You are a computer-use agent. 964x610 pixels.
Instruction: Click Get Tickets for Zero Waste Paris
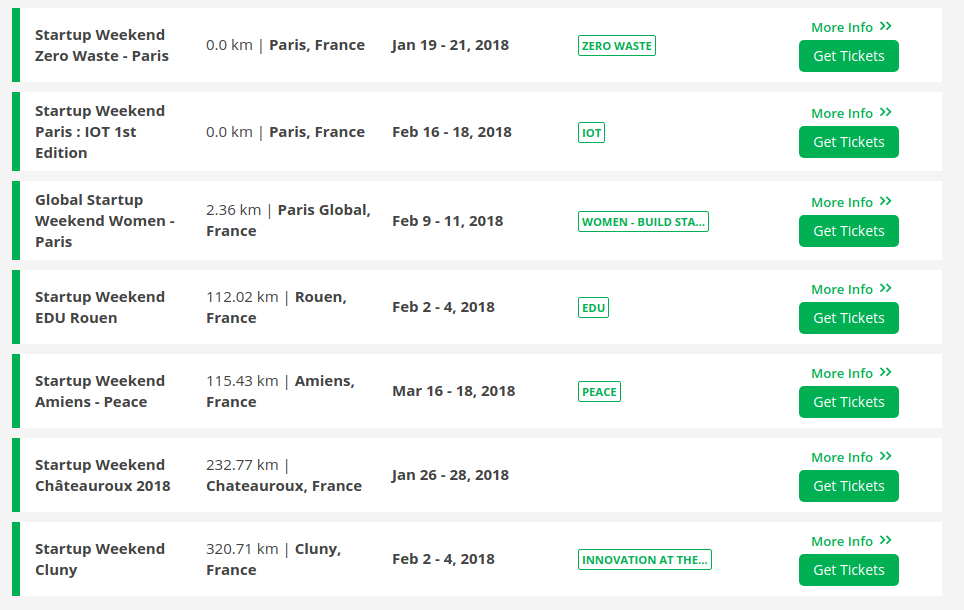tap(848, 56)
